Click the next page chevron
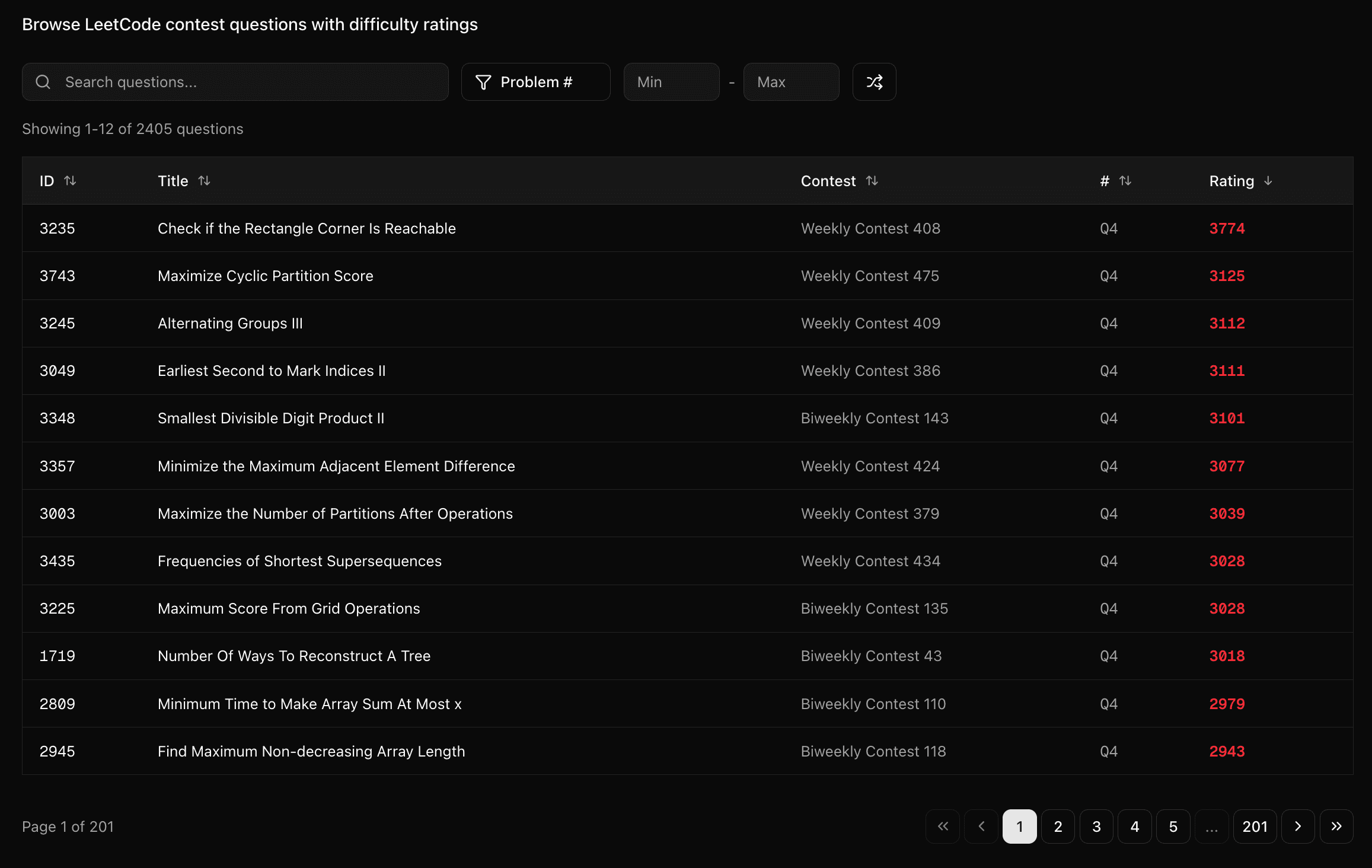 click(1297, 826)
